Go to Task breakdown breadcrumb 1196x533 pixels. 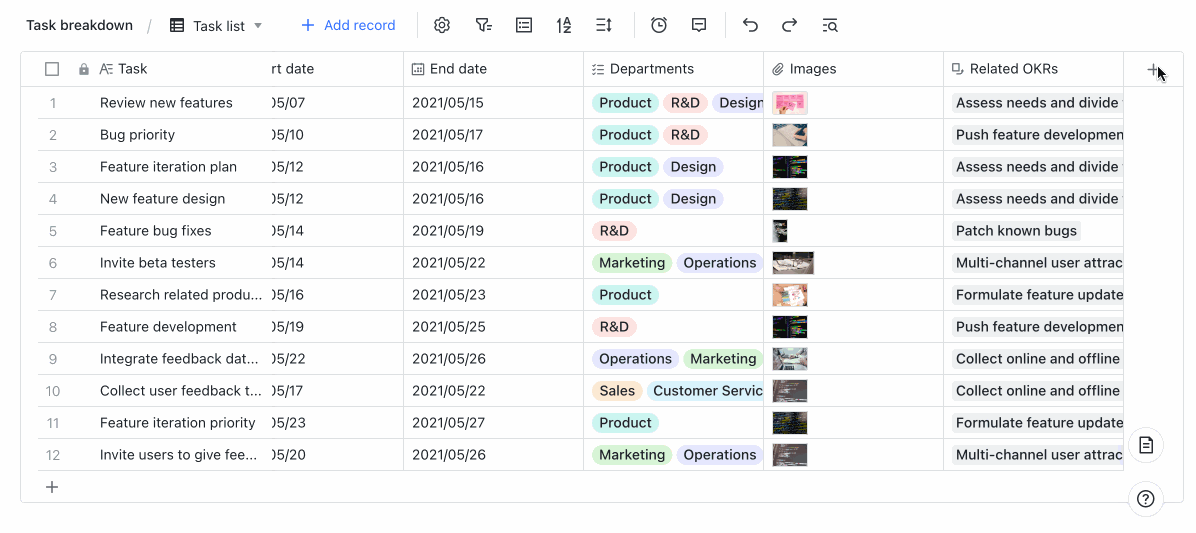[x=79, y=25]
